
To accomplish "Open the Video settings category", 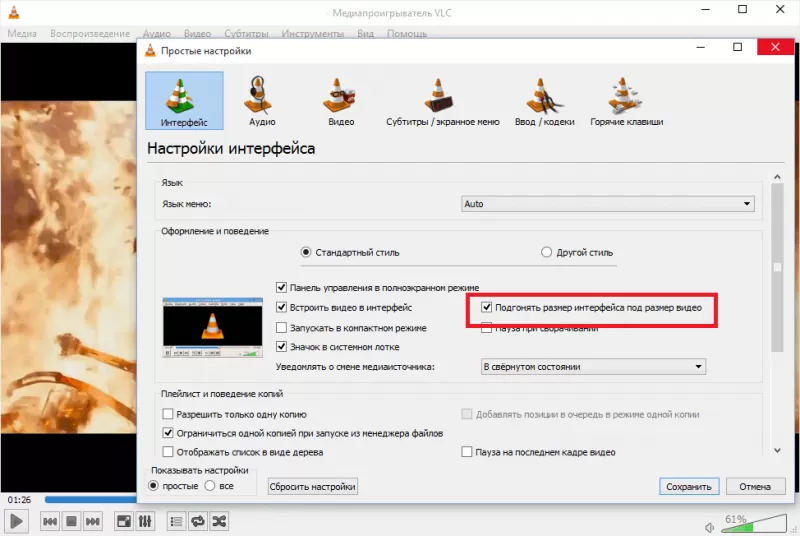I will point(341,101).
